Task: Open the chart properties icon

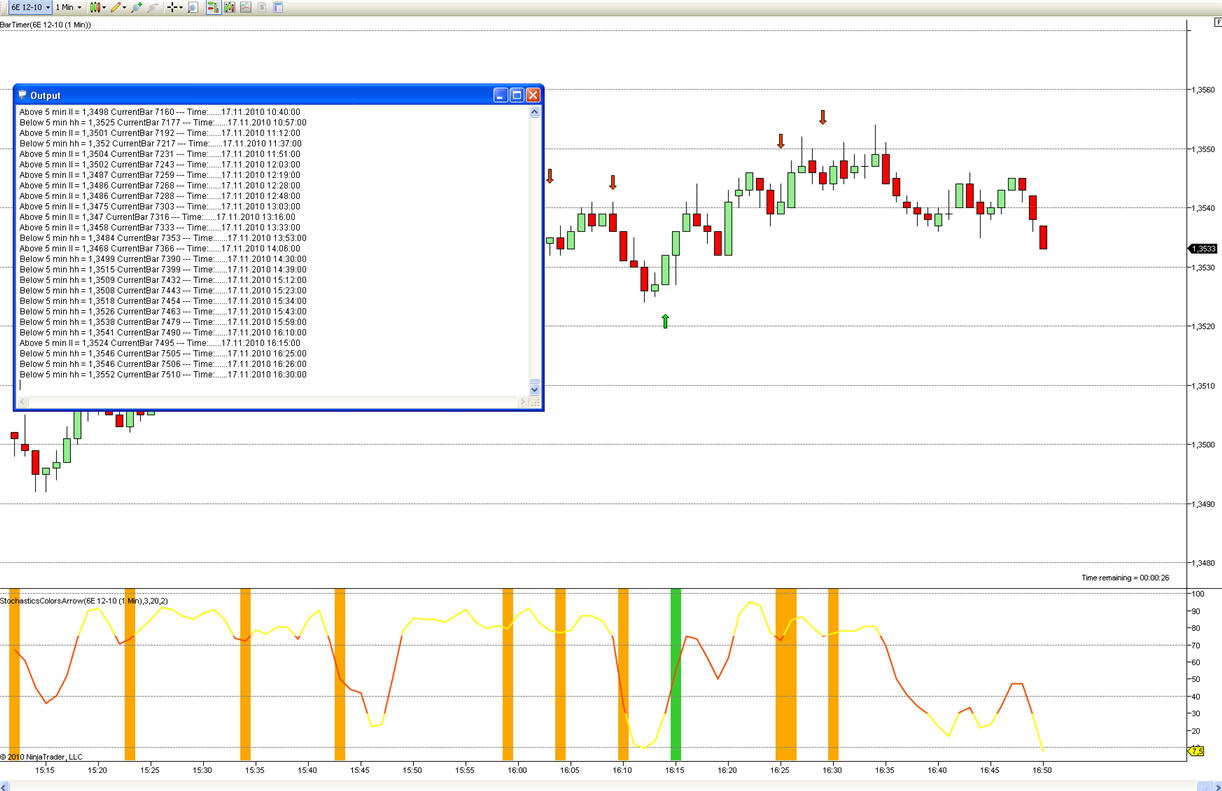Action: click(278, 7)
